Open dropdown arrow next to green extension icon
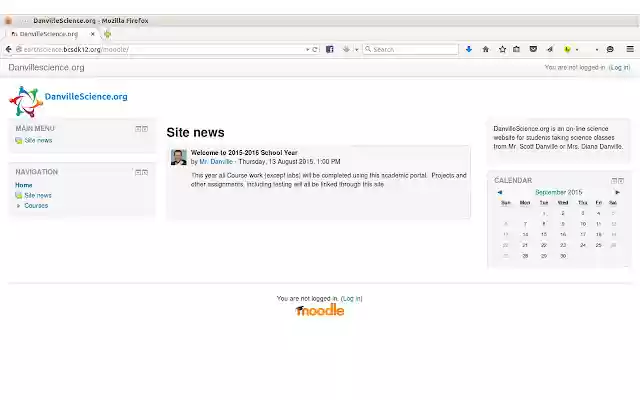Viewport: 640px width, 400px height. 577,50
